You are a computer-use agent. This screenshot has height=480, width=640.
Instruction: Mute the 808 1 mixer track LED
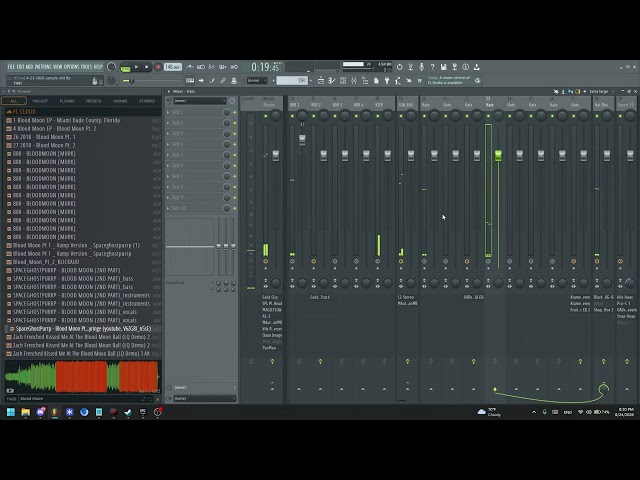(x=292, y=116)
